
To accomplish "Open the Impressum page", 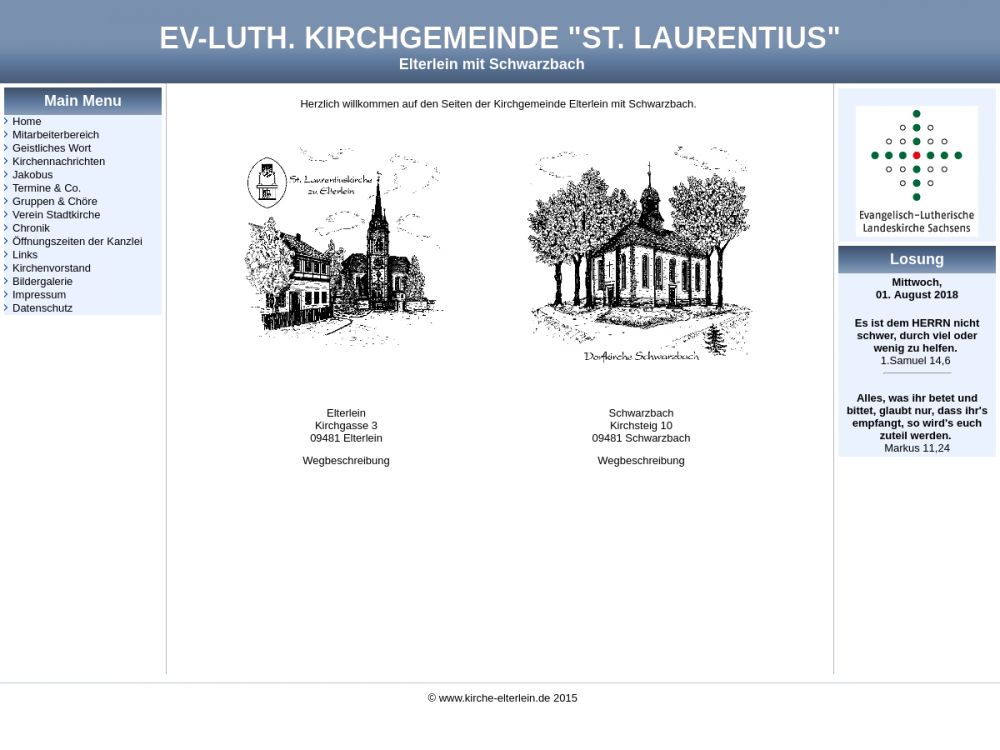I will [x=39, y=295].
